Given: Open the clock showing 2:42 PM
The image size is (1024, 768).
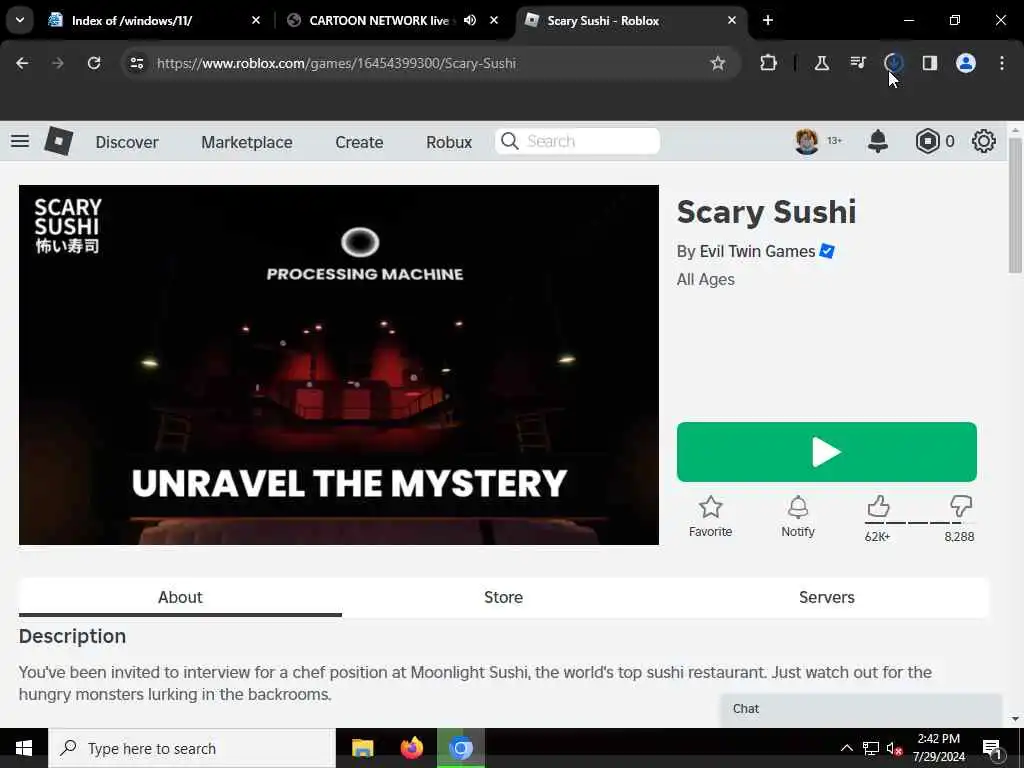Looking at the screenshot, I should 938,748.
